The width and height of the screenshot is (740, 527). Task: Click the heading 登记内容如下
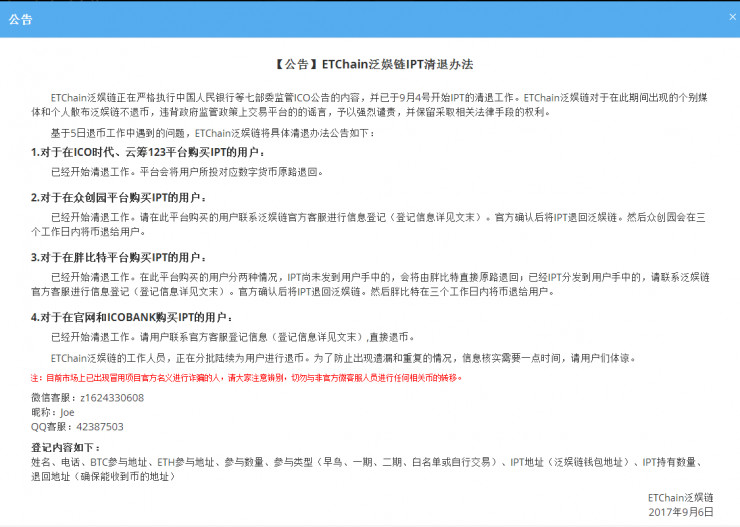[66, 448]
